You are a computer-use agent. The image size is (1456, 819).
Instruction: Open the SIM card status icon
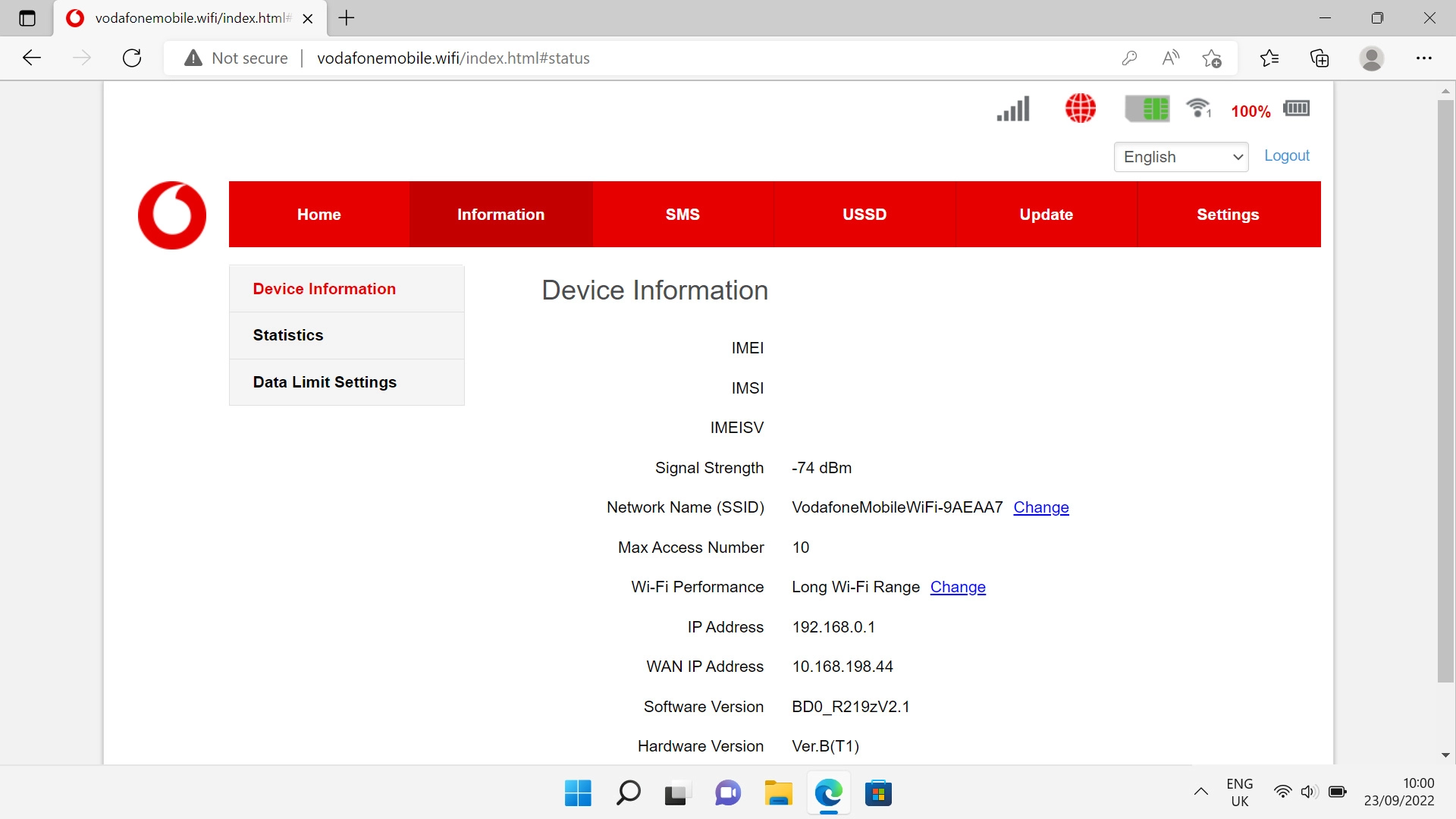tap(1147, 108)
